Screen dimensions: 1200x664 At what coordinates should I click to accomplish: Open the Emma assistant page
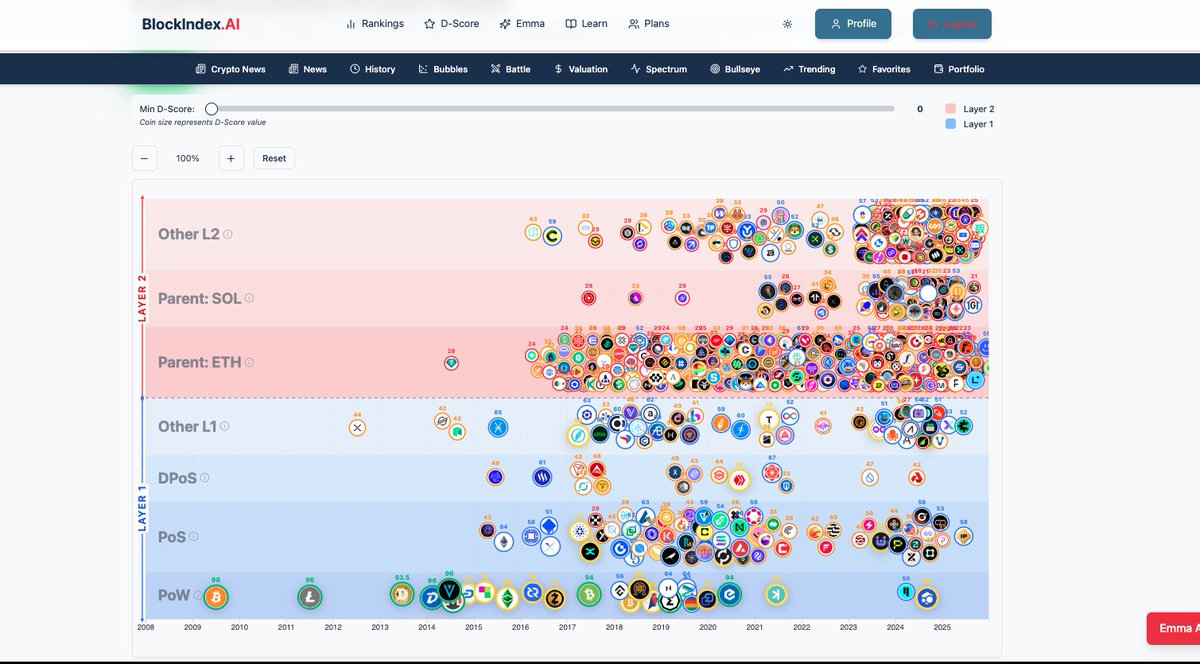point(522,23)
